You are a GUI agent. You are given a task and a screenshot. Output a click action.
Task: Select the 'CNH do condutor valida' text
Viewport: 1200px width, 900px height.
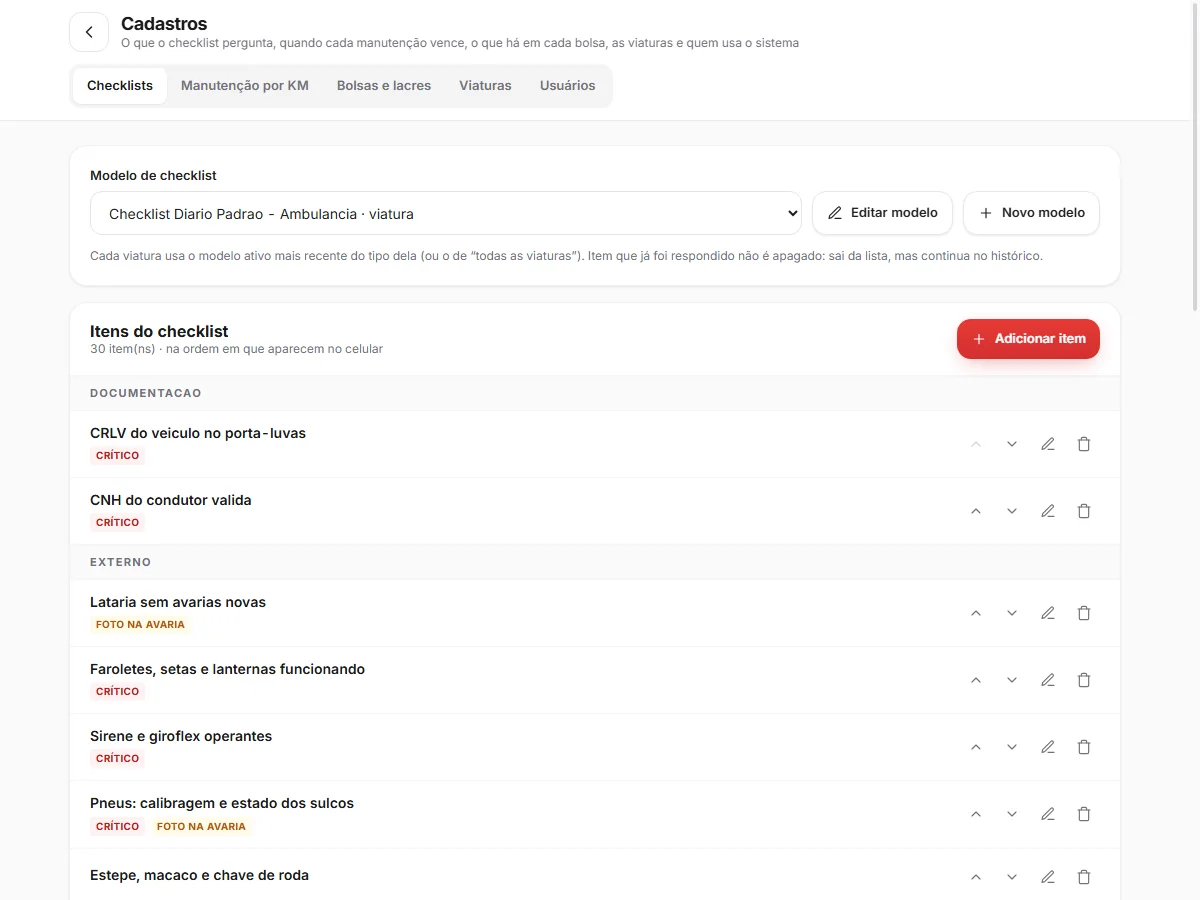pyautogui.click(x=171, y=500)
